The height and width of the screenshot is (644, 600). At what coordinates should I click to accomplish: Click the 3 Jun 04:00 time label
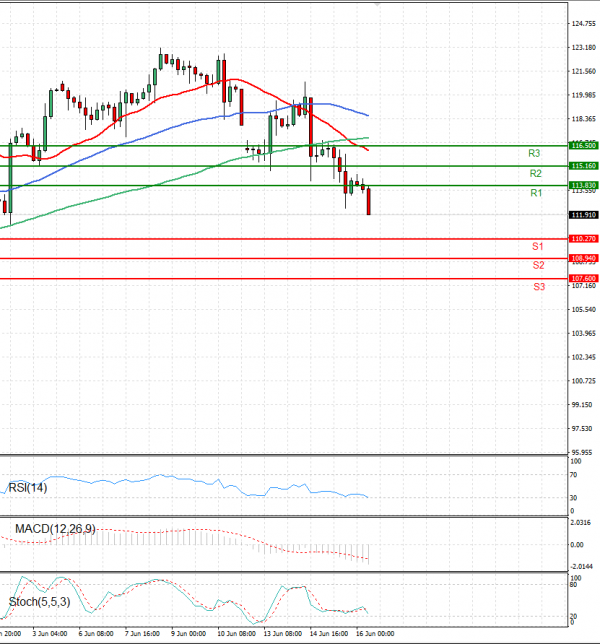(x=50, y=634)
